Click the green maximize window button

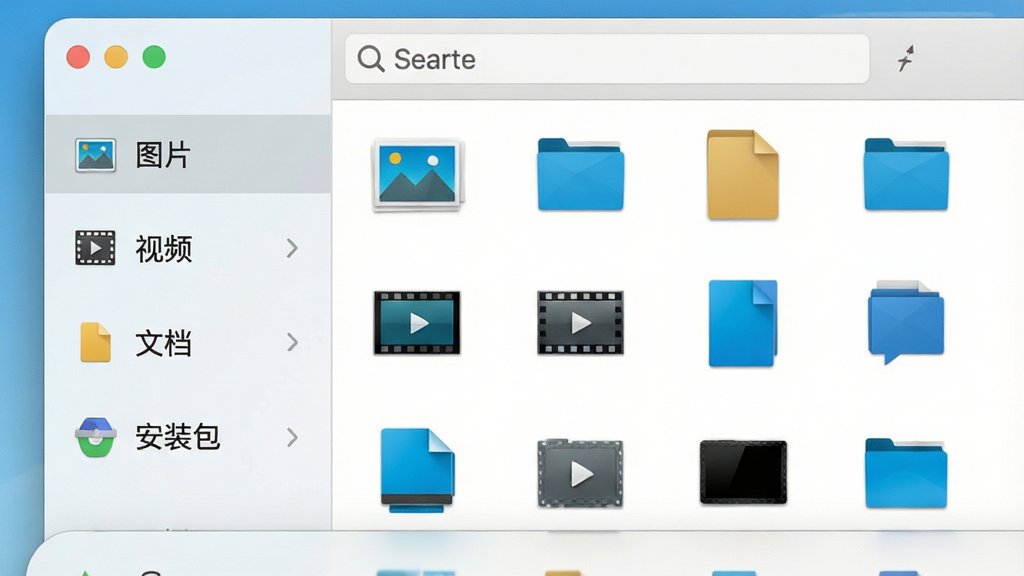point(154,57)
